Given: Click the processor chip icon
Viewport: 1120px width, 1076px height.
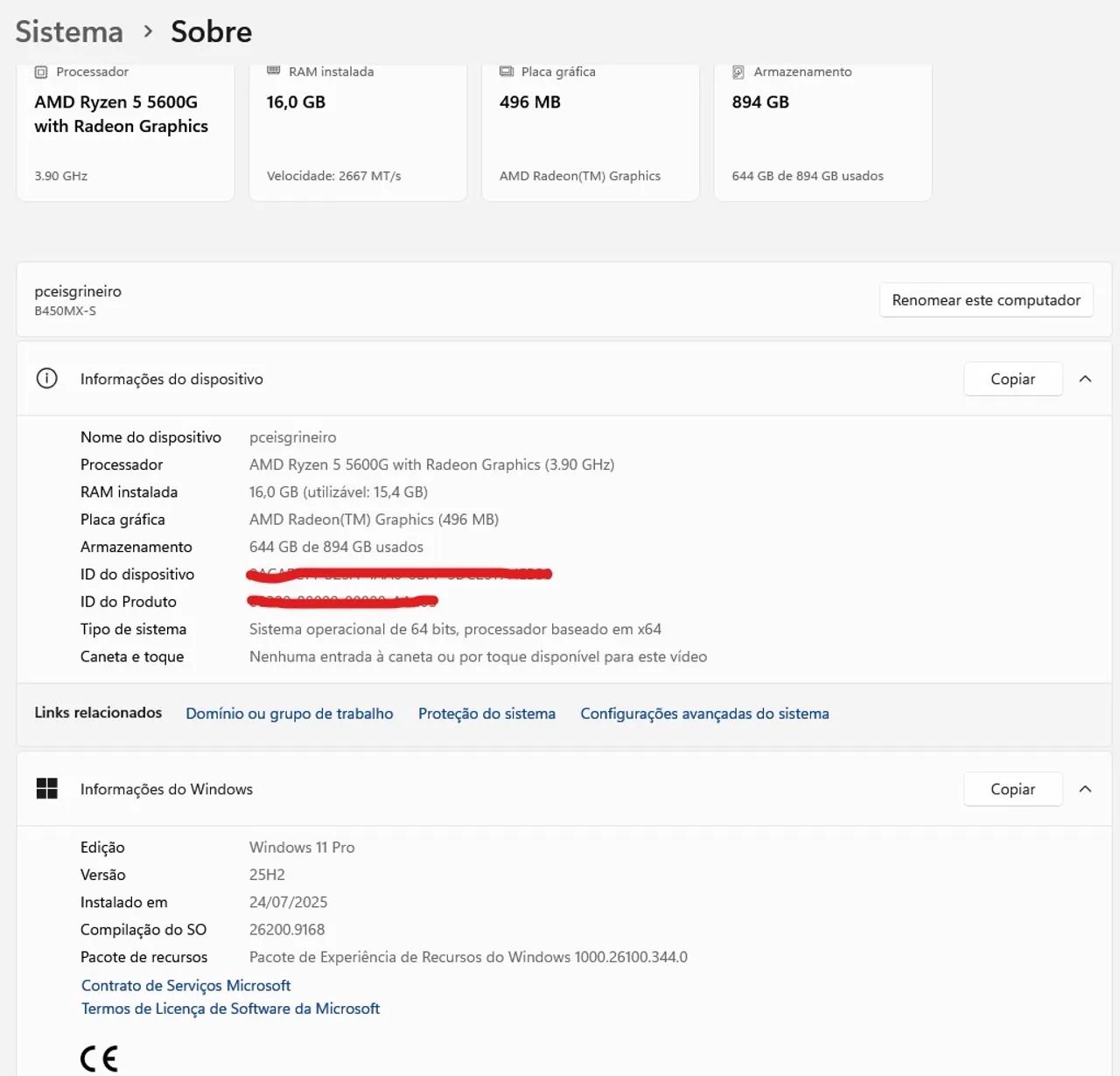Looking at the screenshot, I should click(x=41, y=72).
